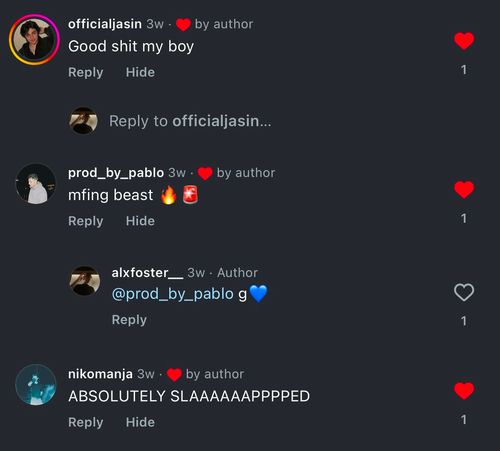Reply to alxfoster__'s author comment

tap(129, 320)
